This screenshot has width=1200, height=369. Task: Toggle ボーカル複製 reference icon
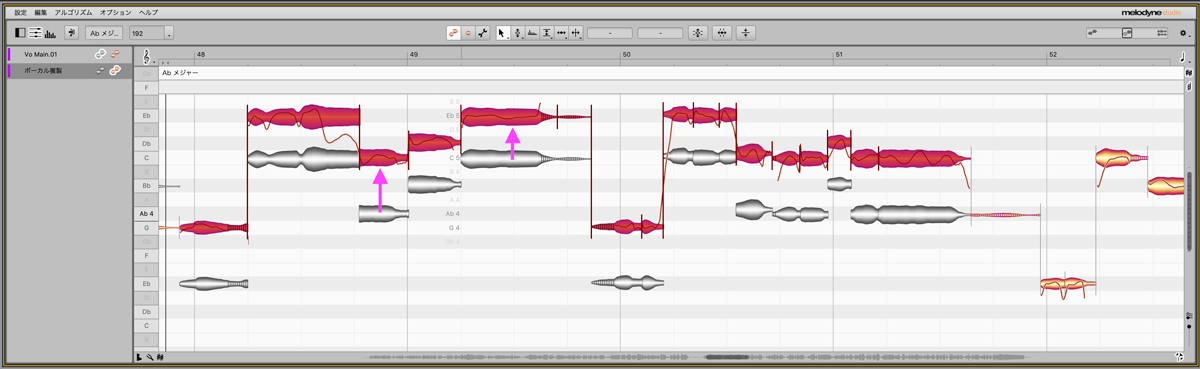(x=100, y=70)
